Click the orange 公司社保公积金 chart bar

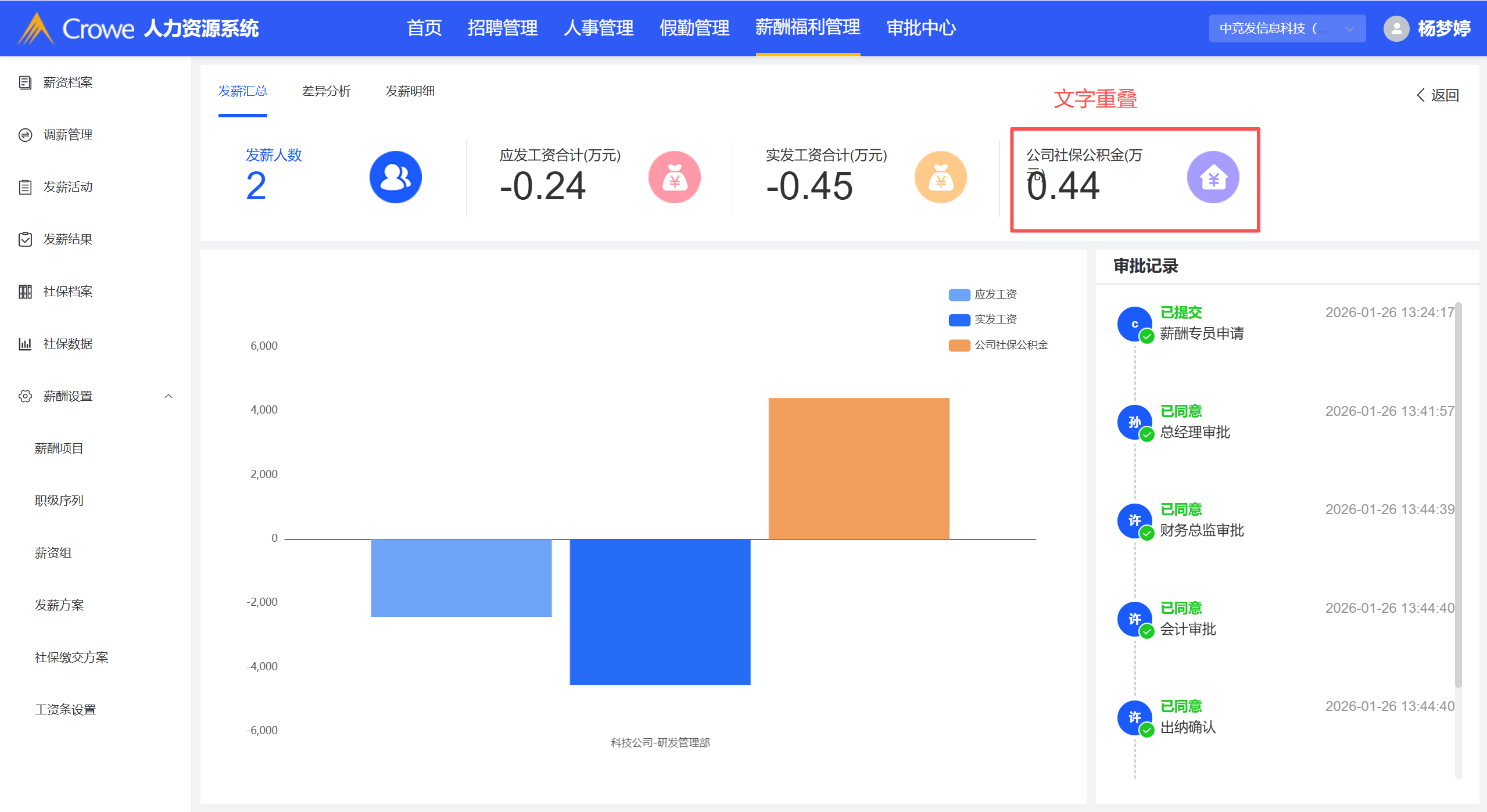pos(858,468)
